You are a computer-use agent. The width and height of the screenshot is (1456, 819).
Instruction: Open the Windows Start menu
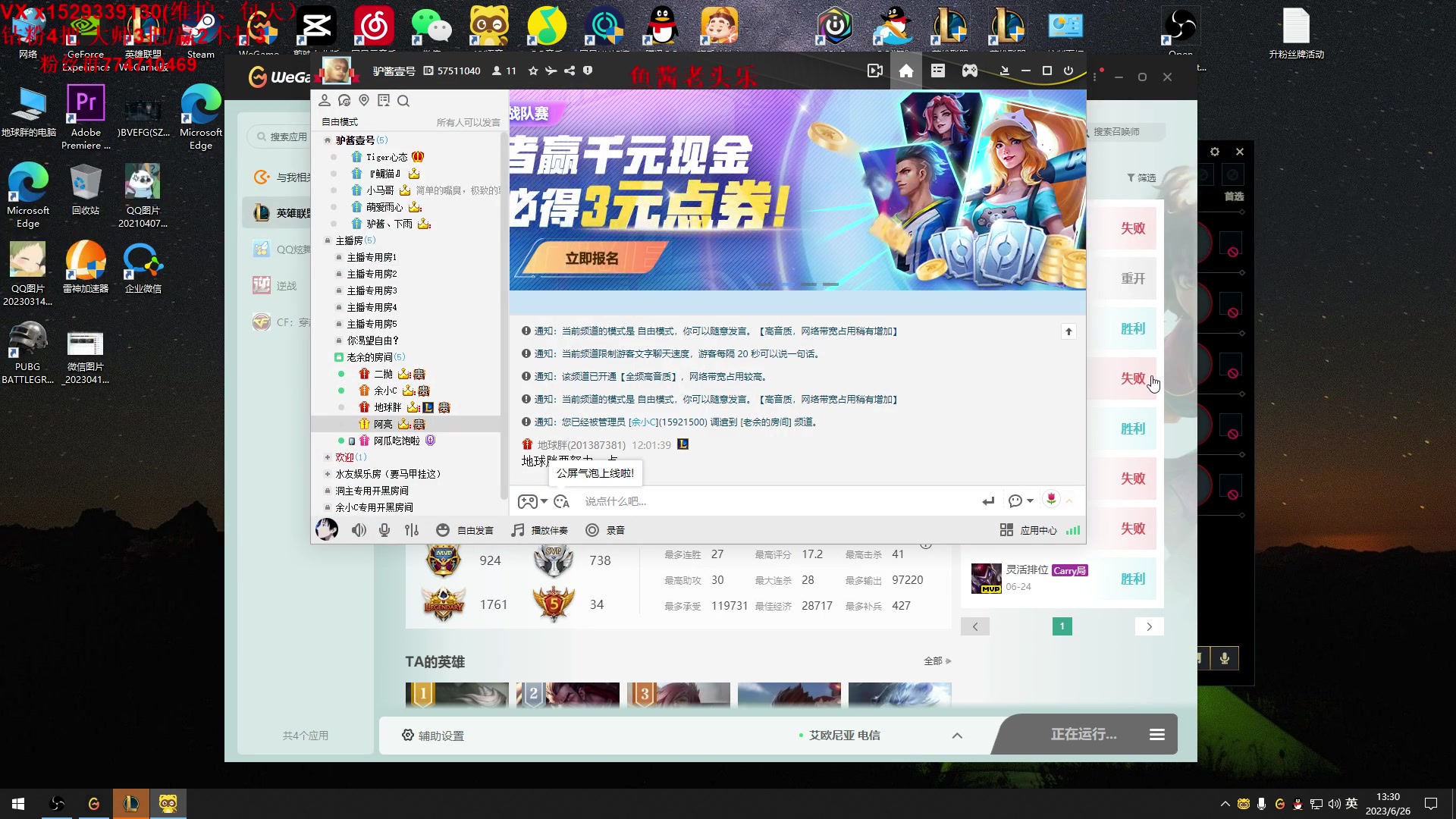[x=18, y=804]
